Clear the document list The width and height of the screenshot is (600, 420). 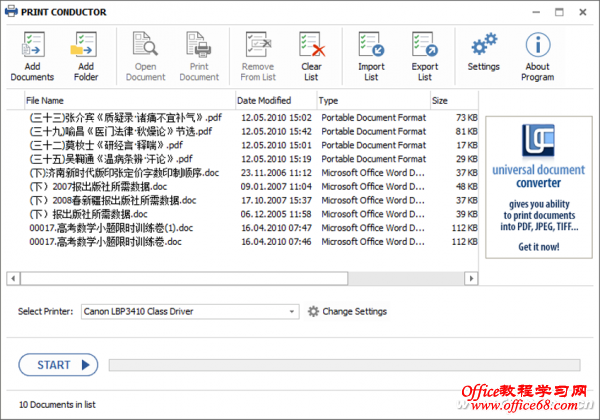(x=312, y=56)
